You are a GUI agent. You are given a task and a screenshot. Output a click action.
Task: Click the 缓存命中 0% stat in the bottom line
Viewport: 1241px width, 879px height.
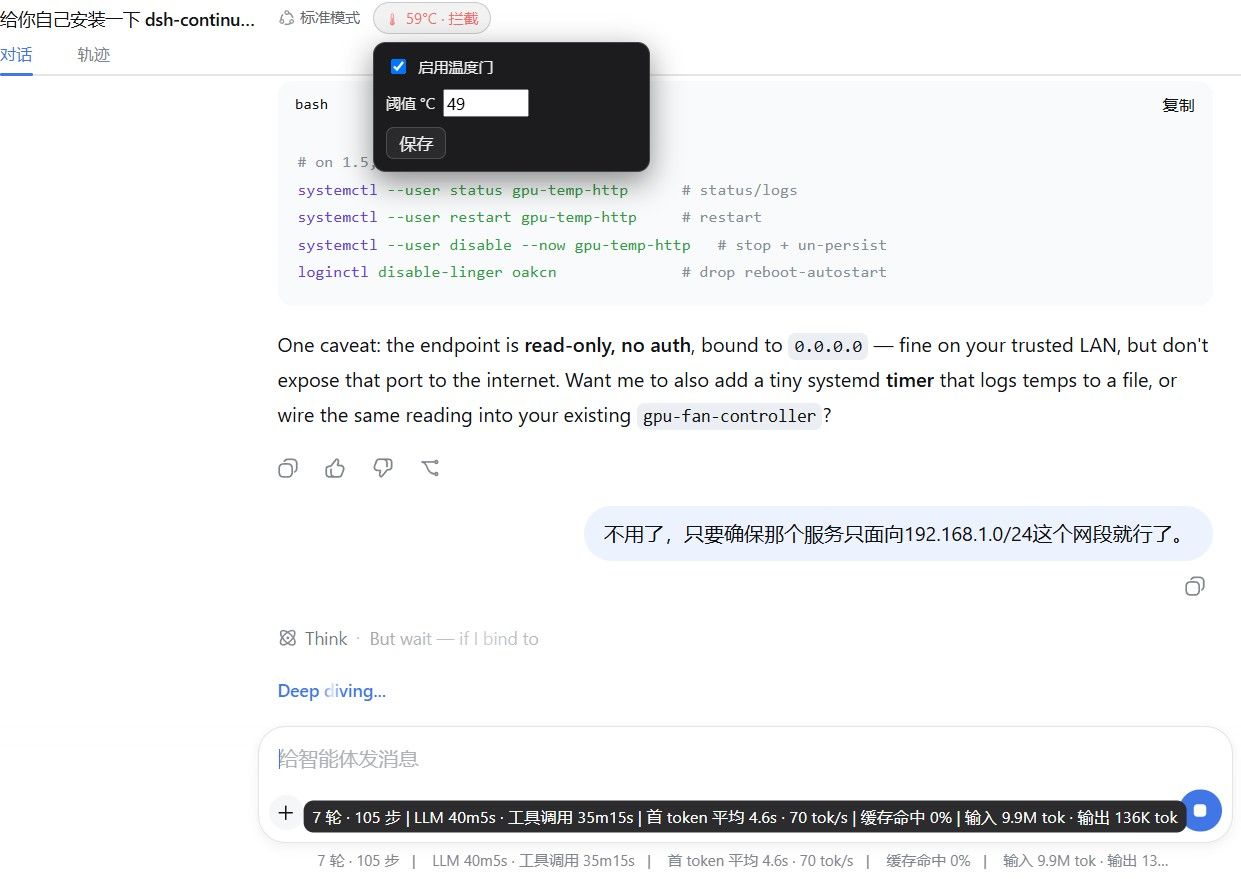click(x=928, y=860)
